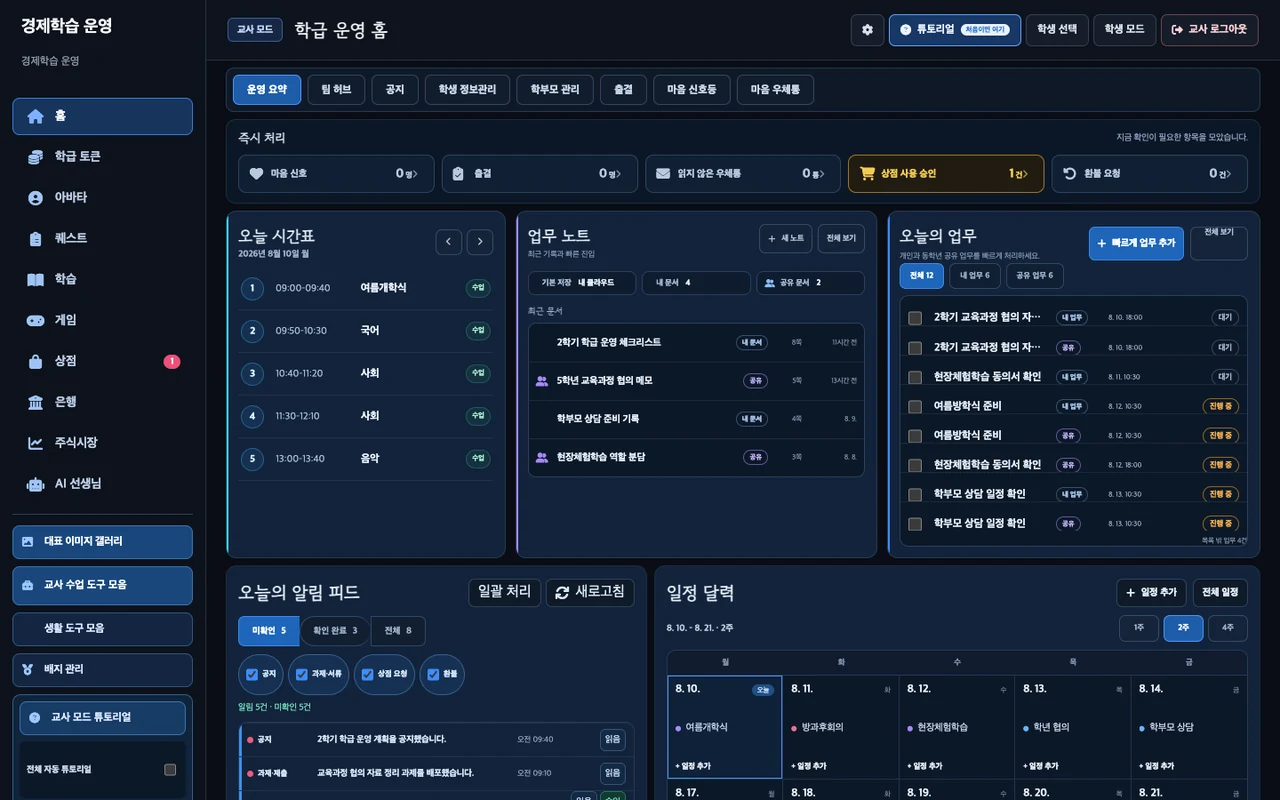1280x800 pixels.
Task: Click 빠르게 업무 추가 plus button
Action: click(1136, 244)
